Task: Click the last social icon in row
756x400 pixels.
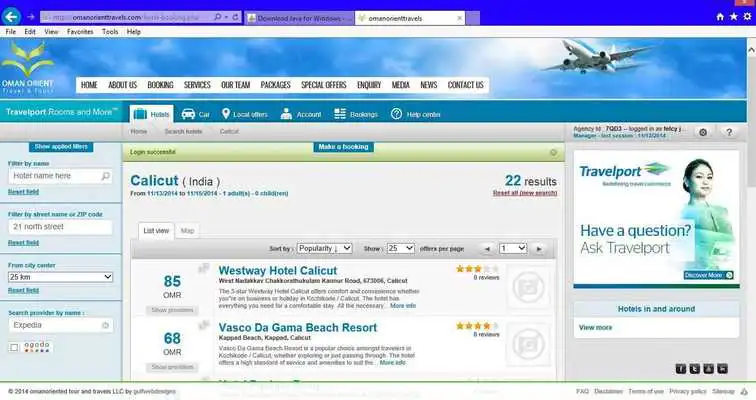Action: coord(722,369)
